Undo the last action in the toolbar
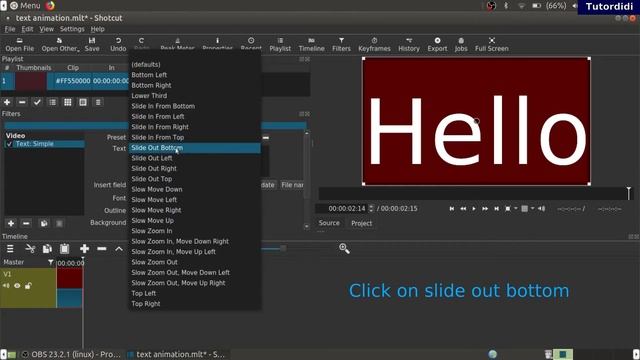 (x=118, y=44)
